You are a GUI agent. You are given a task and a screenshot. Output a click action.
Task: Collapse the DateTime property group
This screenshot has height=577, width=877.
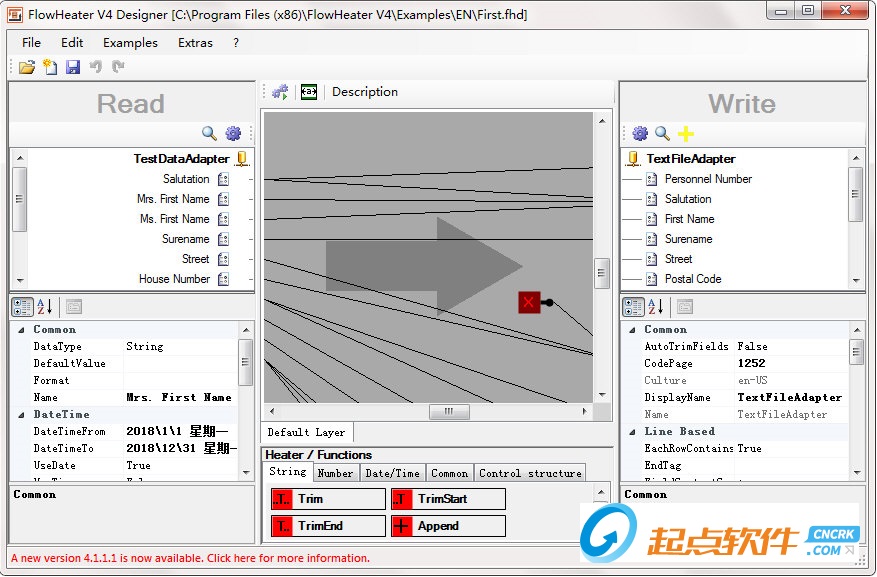[21, 415]
